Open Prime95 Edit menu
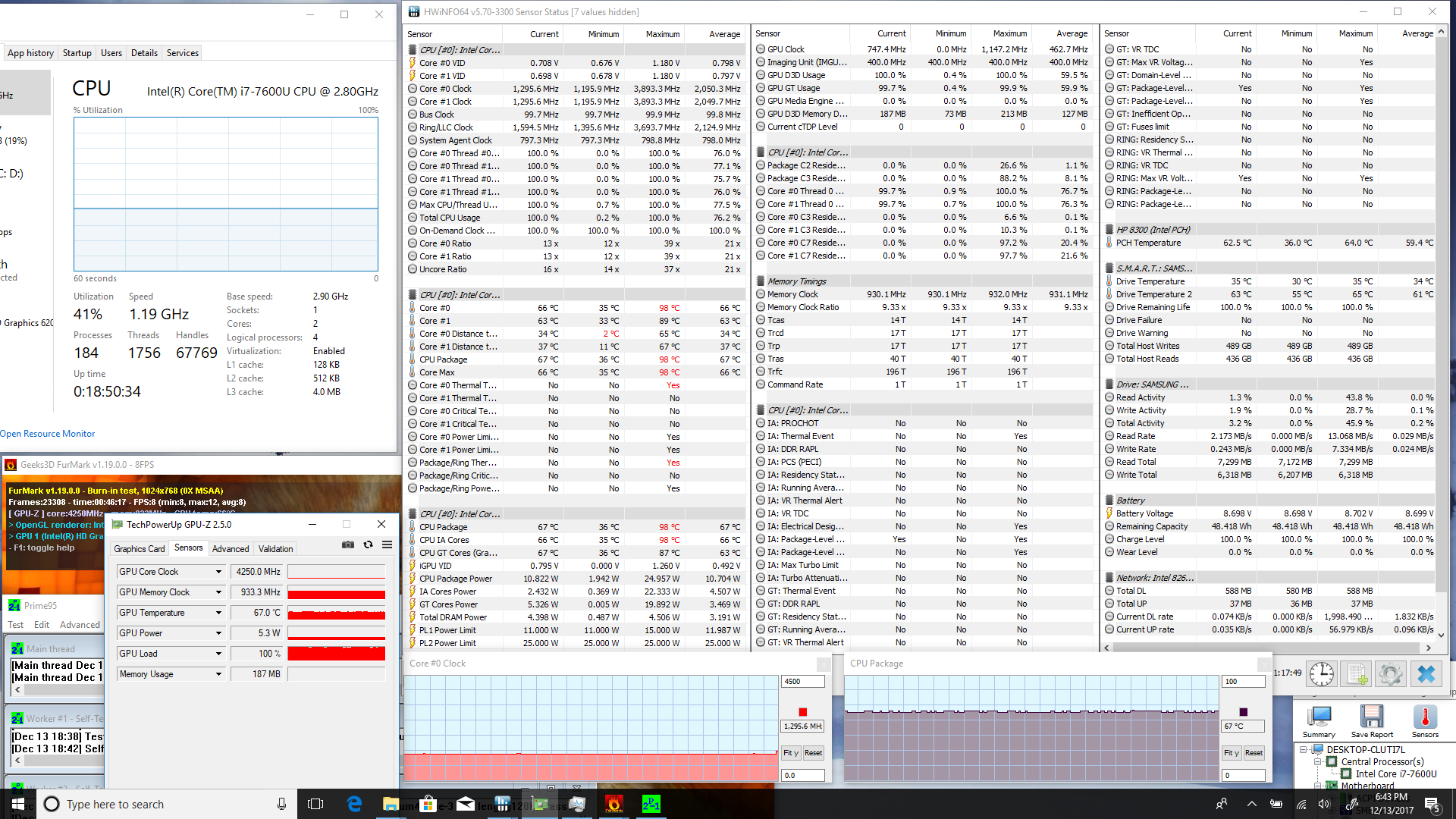 pyautogui.click(x=42, y=625)
